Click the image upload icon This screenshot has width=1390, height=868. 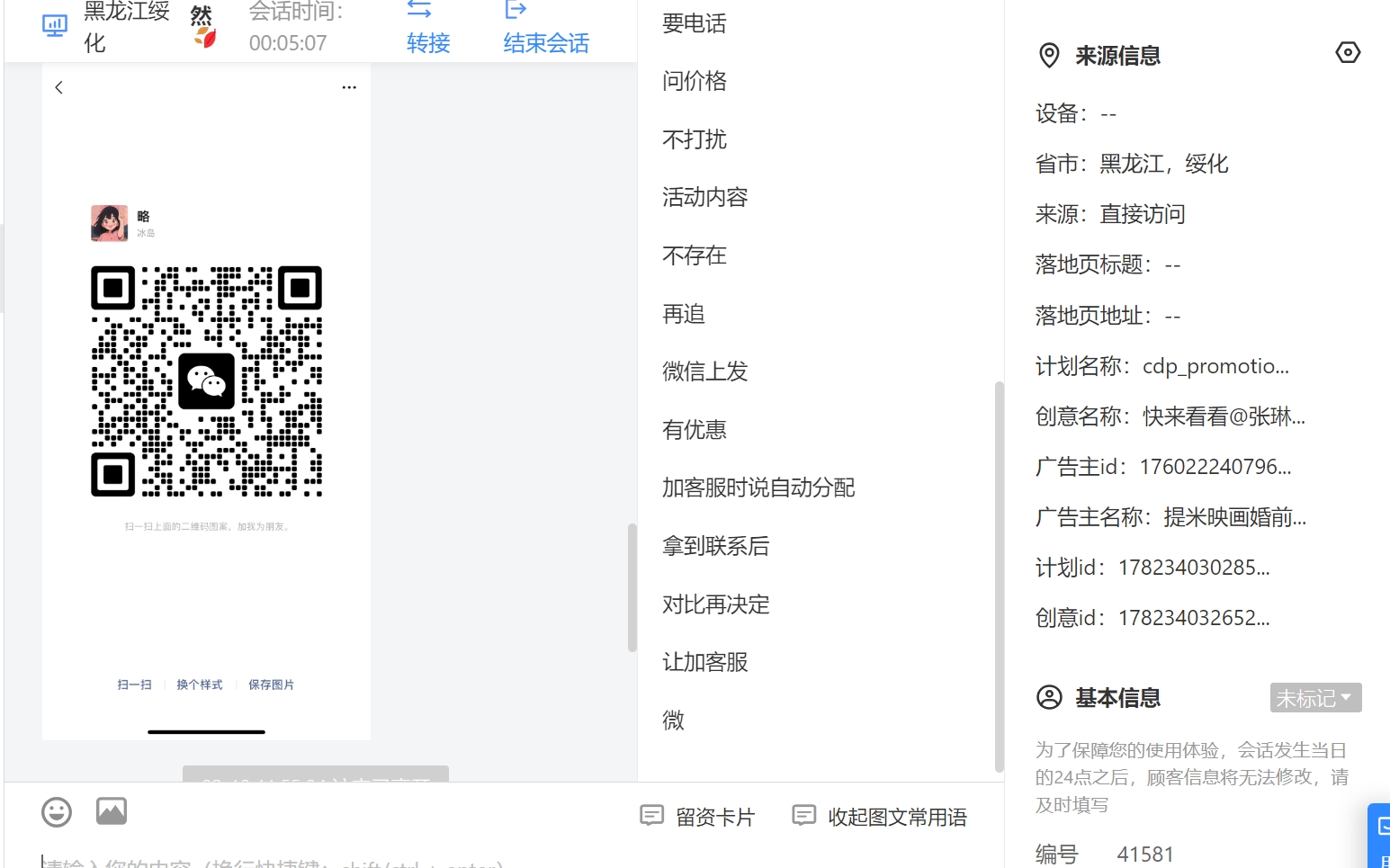112,811
